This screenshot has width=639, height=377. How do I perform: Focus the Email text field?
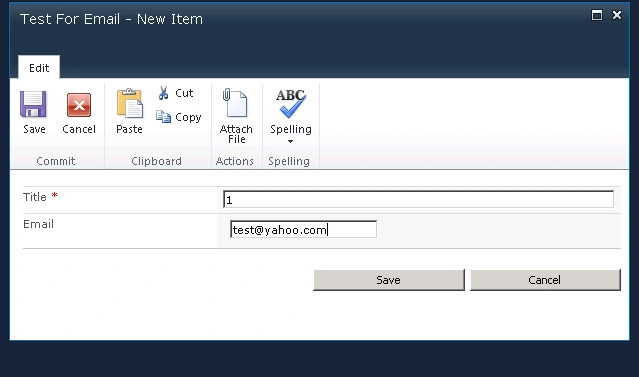(x=303, y=229)
